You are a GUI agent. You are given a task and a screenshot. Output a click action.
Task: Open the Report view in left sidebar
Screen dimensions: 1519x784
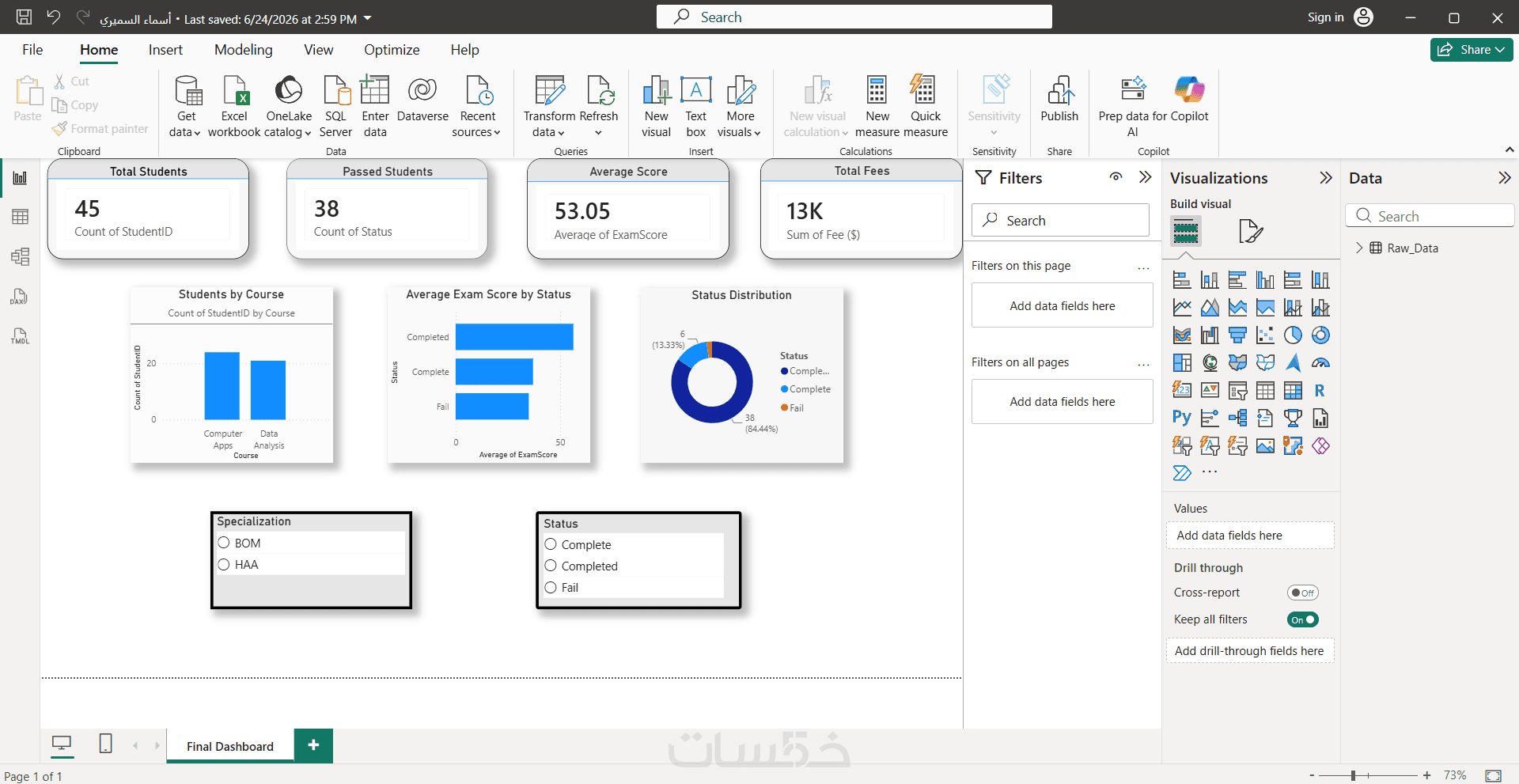pyautogui.click(x=20, y=178)
